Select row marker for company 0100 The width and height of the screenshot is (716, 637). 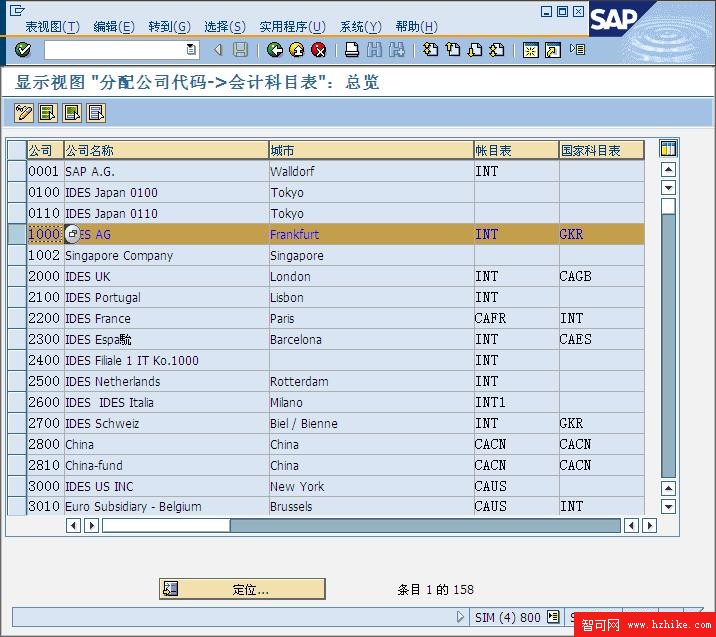pyautogui.click(x=17, y=192)
